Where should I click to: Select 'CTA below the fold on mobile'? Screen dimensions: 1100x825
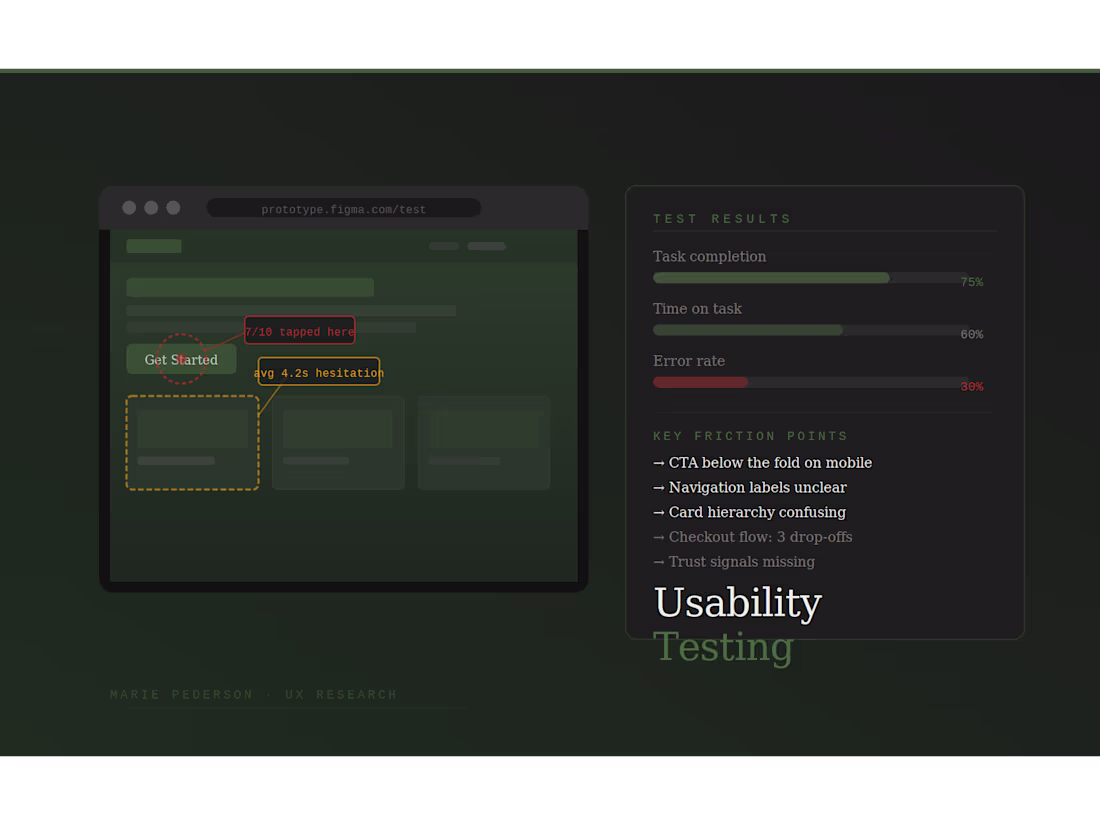(763, 462)
